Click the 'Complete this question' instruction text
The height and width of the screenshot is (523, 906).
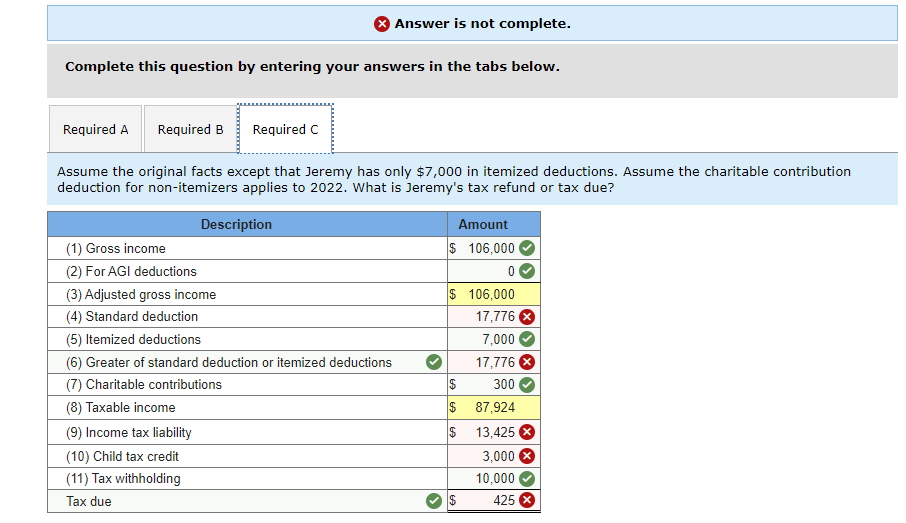(x=313, y=66)
